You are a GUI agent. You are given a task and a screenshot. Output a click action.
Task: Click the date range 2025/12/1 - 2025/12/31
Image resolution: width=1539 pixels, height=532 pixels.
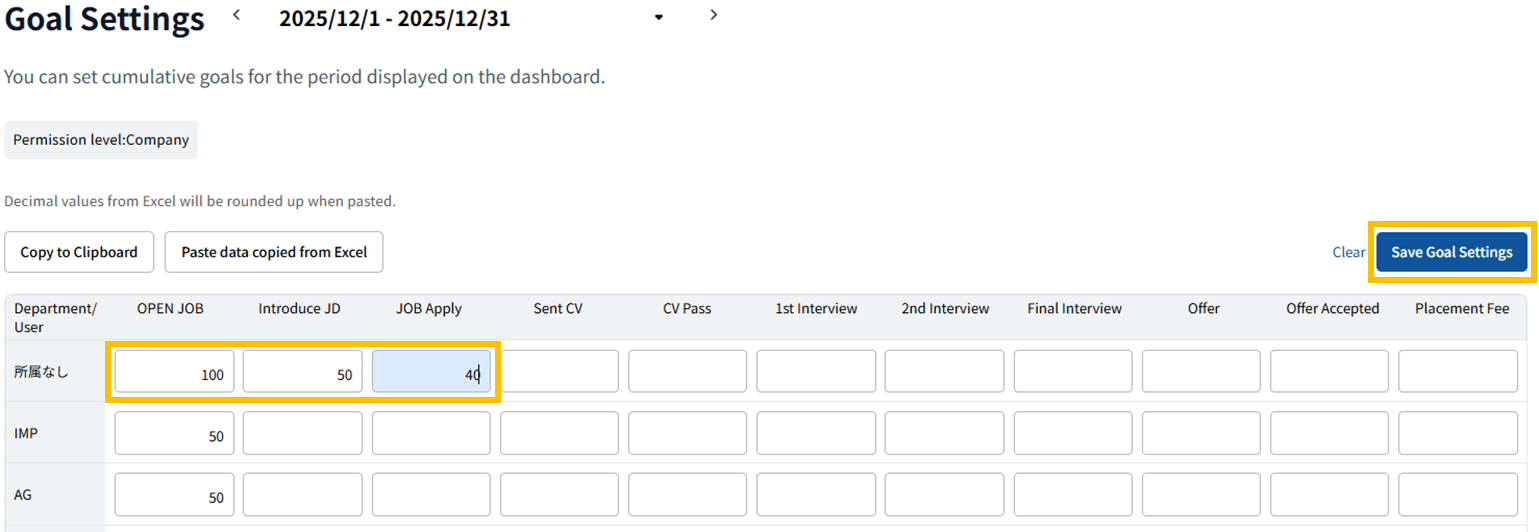click(395, 19)
